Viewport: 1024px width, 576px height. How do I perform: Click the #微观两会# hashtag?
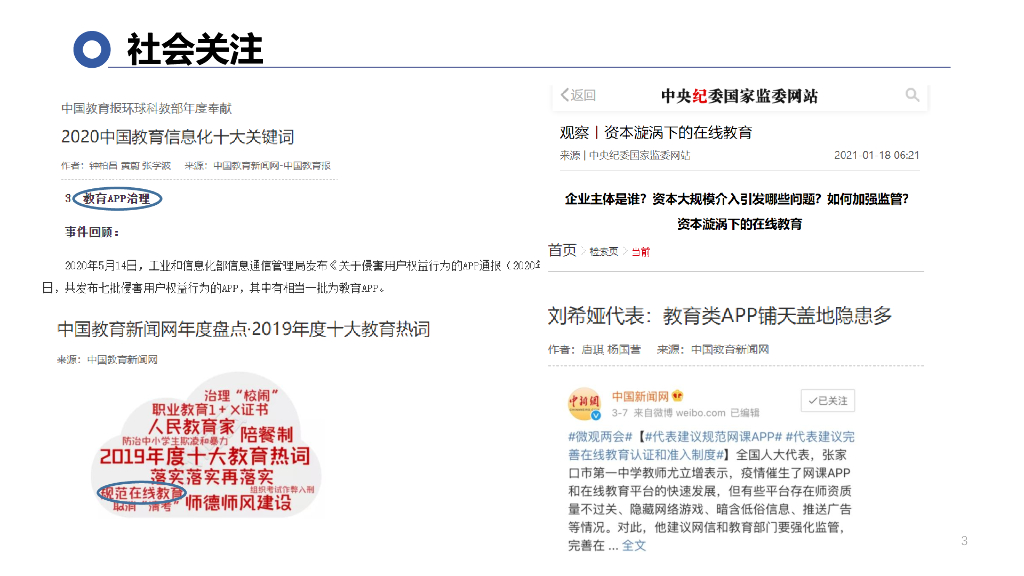pos(600,436)
